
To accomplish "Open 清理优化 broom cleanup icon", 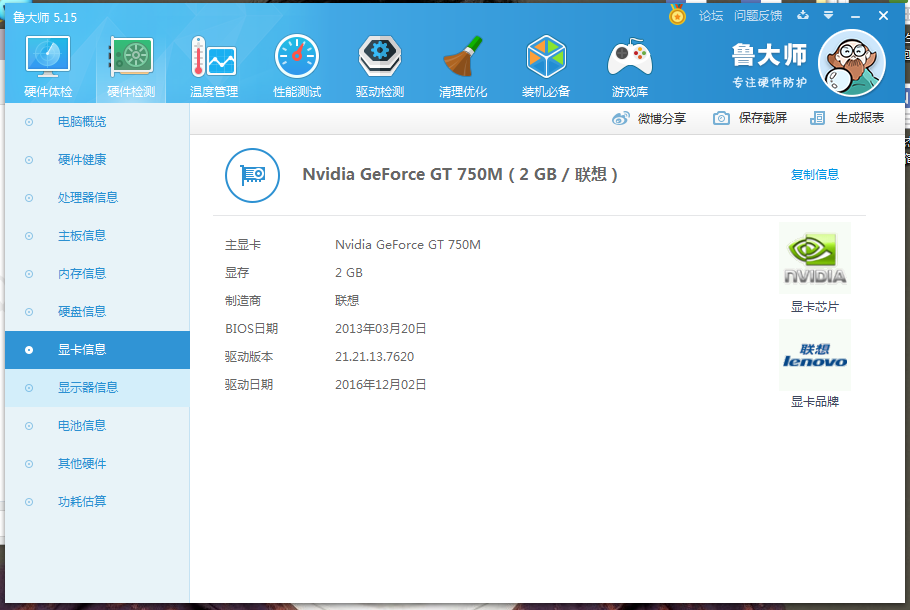I will coord(463,56).
